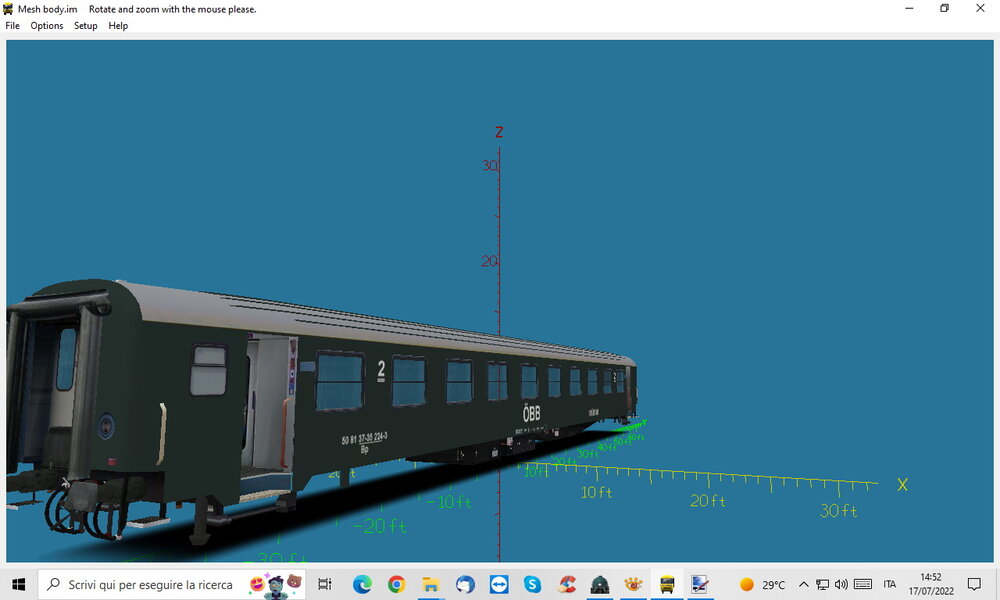Open the touch keyboard tray icon

point(863,584)
